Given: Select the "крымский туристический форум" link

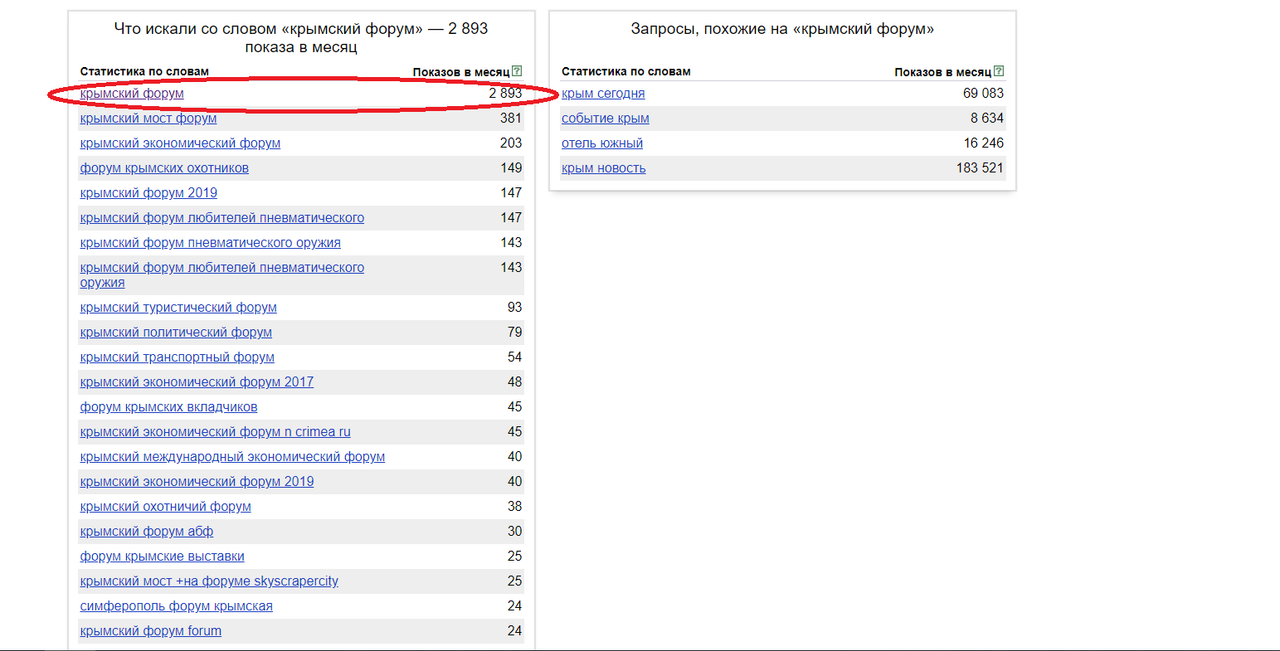Looking at the screenshot, I should 178,307.
